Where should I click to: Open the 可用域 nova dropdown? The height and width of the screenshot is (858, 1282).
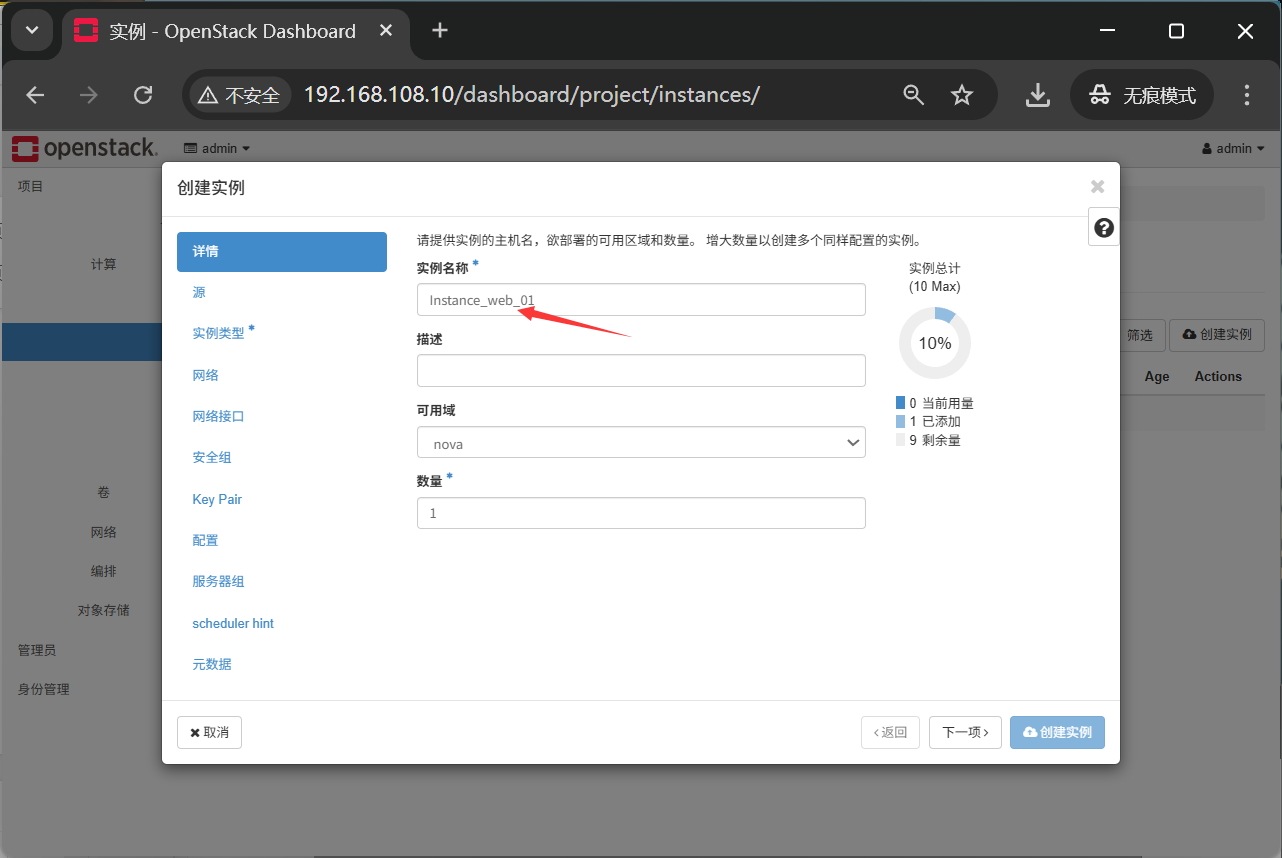coord(641,443)
